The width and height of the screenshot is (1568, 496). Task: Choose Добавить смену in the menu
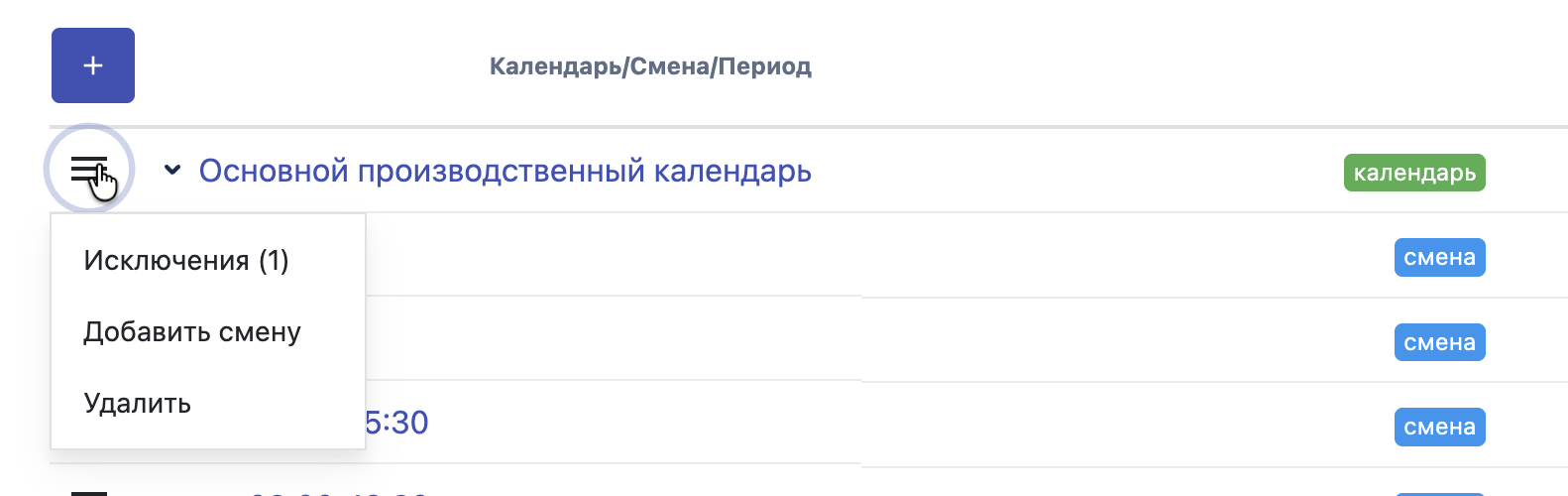tap(192, 332)
